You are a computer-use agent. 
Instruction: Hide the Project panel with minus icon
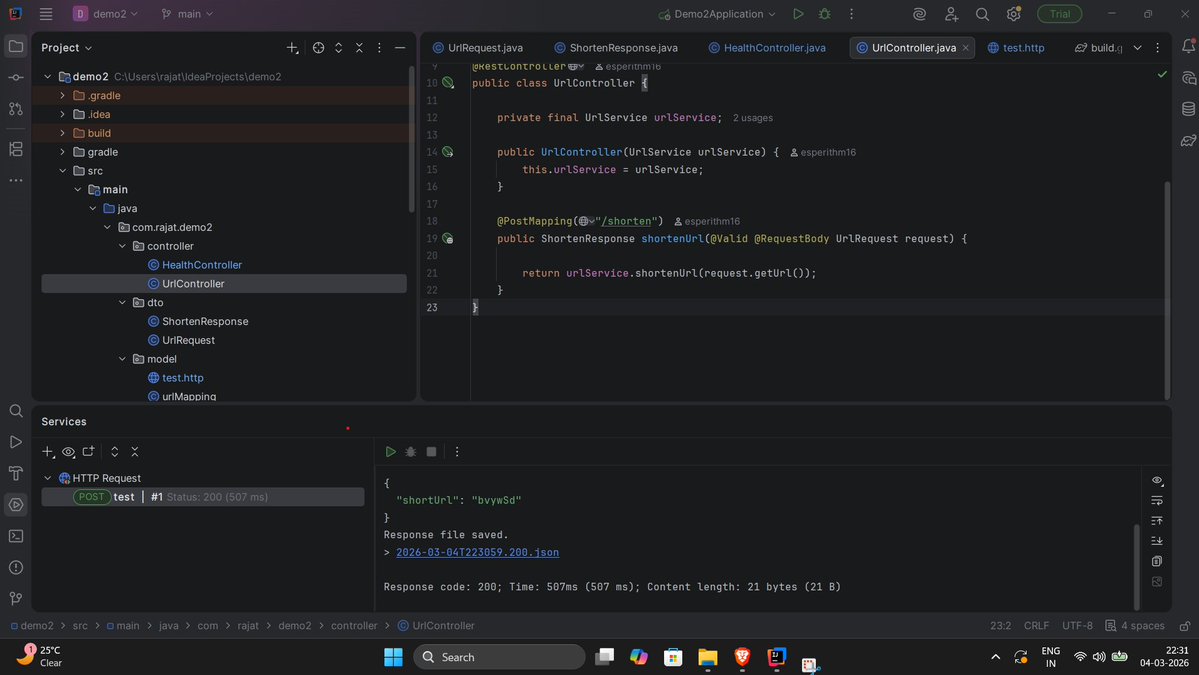400,47
